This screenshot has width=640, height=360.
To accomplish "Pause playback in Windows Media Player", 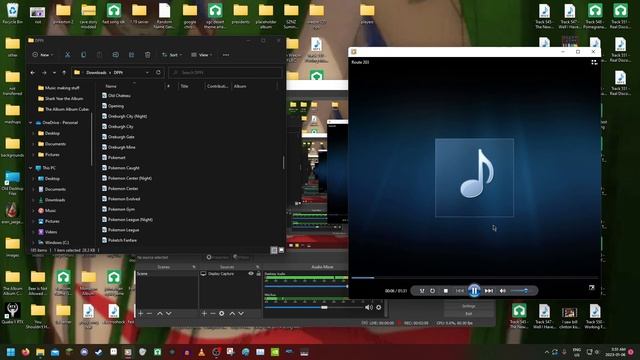I will (474, 291).
